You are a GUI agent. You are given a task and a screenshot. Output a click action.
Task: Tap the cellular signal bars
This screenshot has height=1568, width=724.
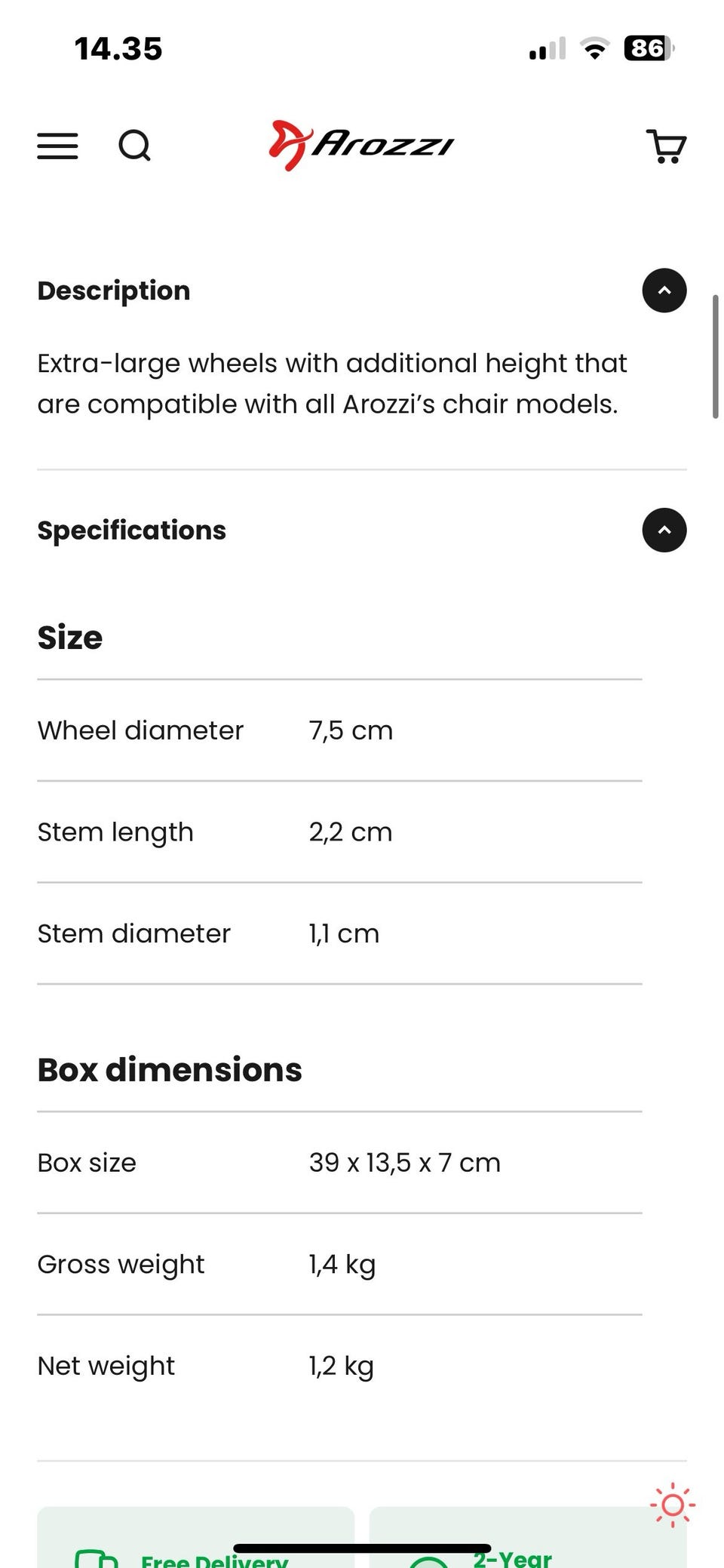point(548,49)
